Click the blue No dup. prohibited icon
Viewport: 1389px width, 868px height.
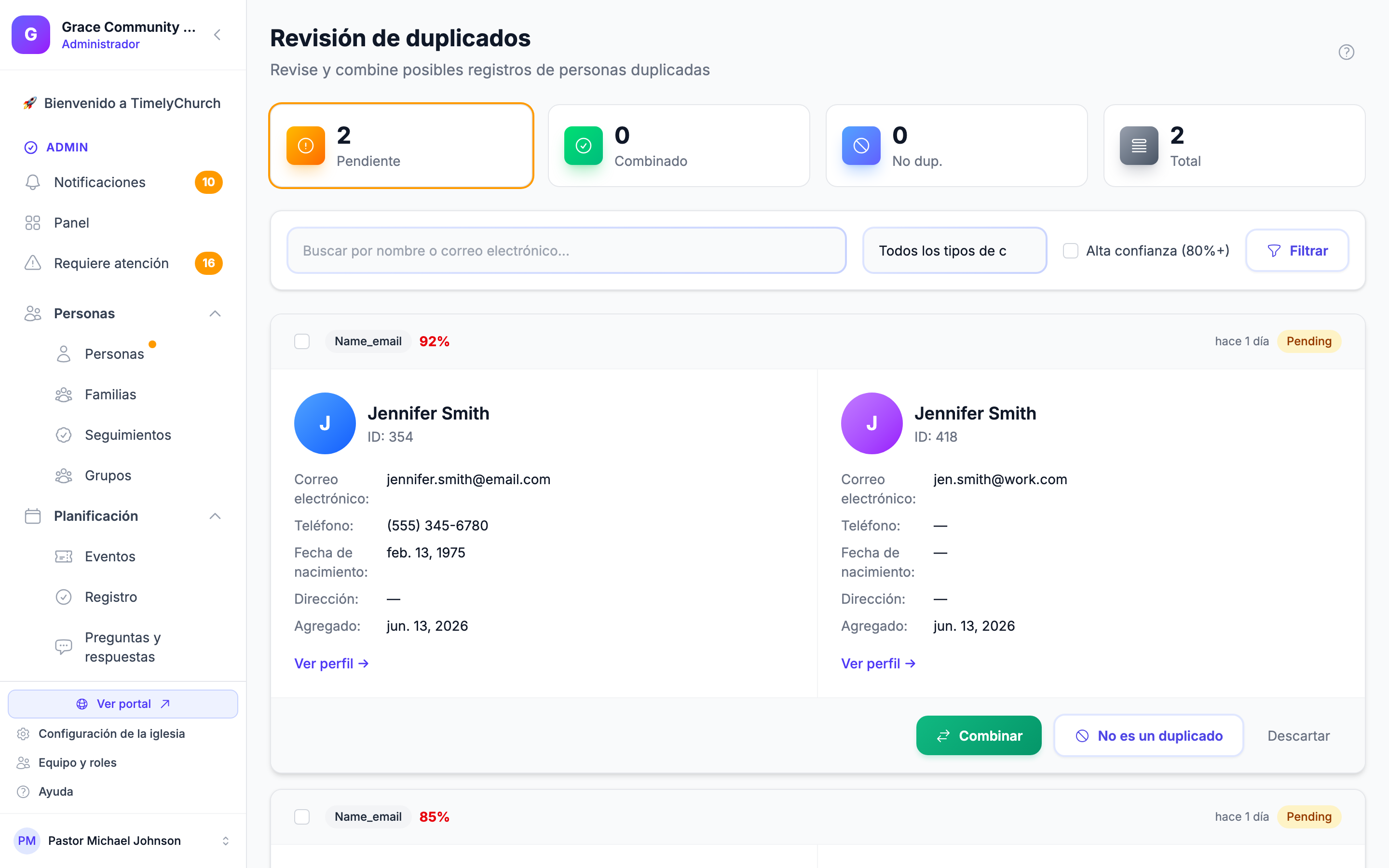[861, 146]
